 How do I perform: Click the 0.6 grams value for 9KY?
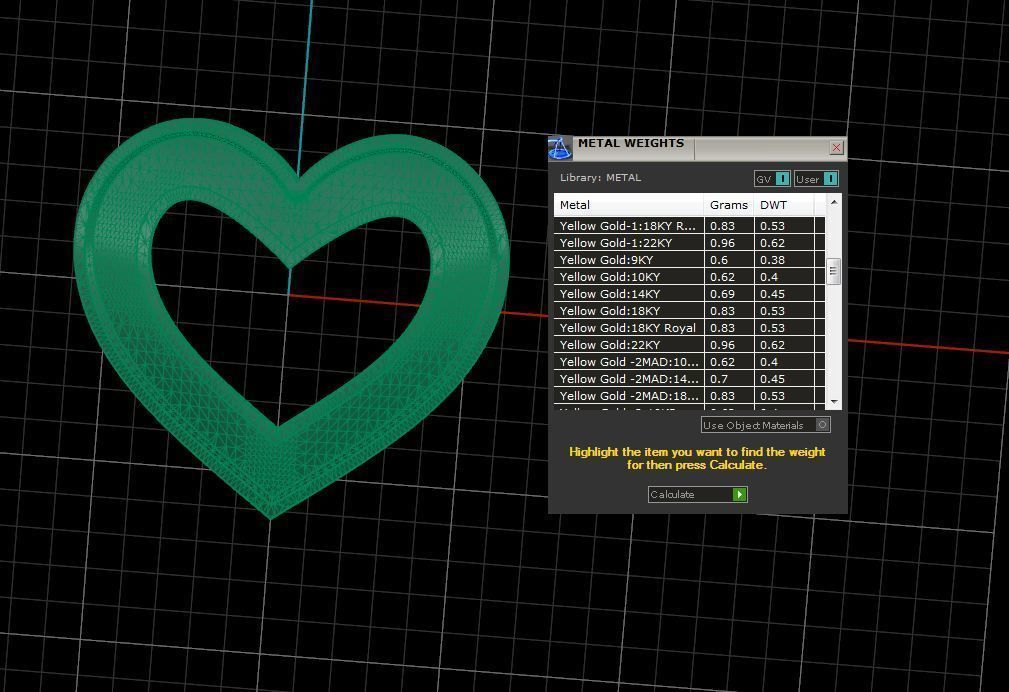pyautogui.click(x=719, y=260)
